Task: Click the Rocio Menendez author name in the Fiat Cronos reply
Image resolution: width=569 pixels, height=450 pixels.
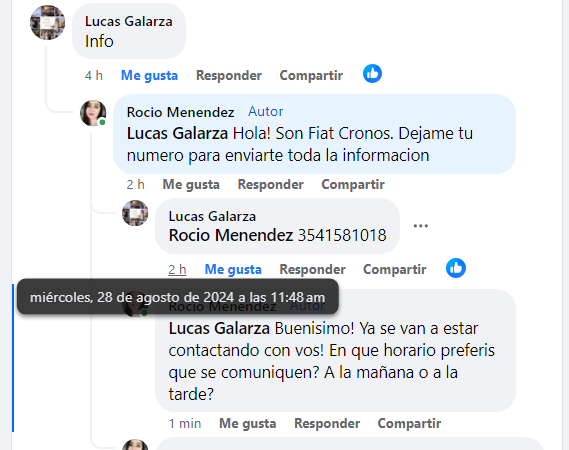Action: 180,112
